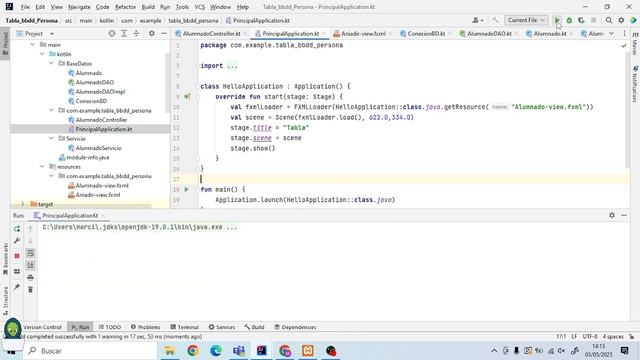
Task: Switch to AlumnadoController.kt tab
Action: coord(211,33)
